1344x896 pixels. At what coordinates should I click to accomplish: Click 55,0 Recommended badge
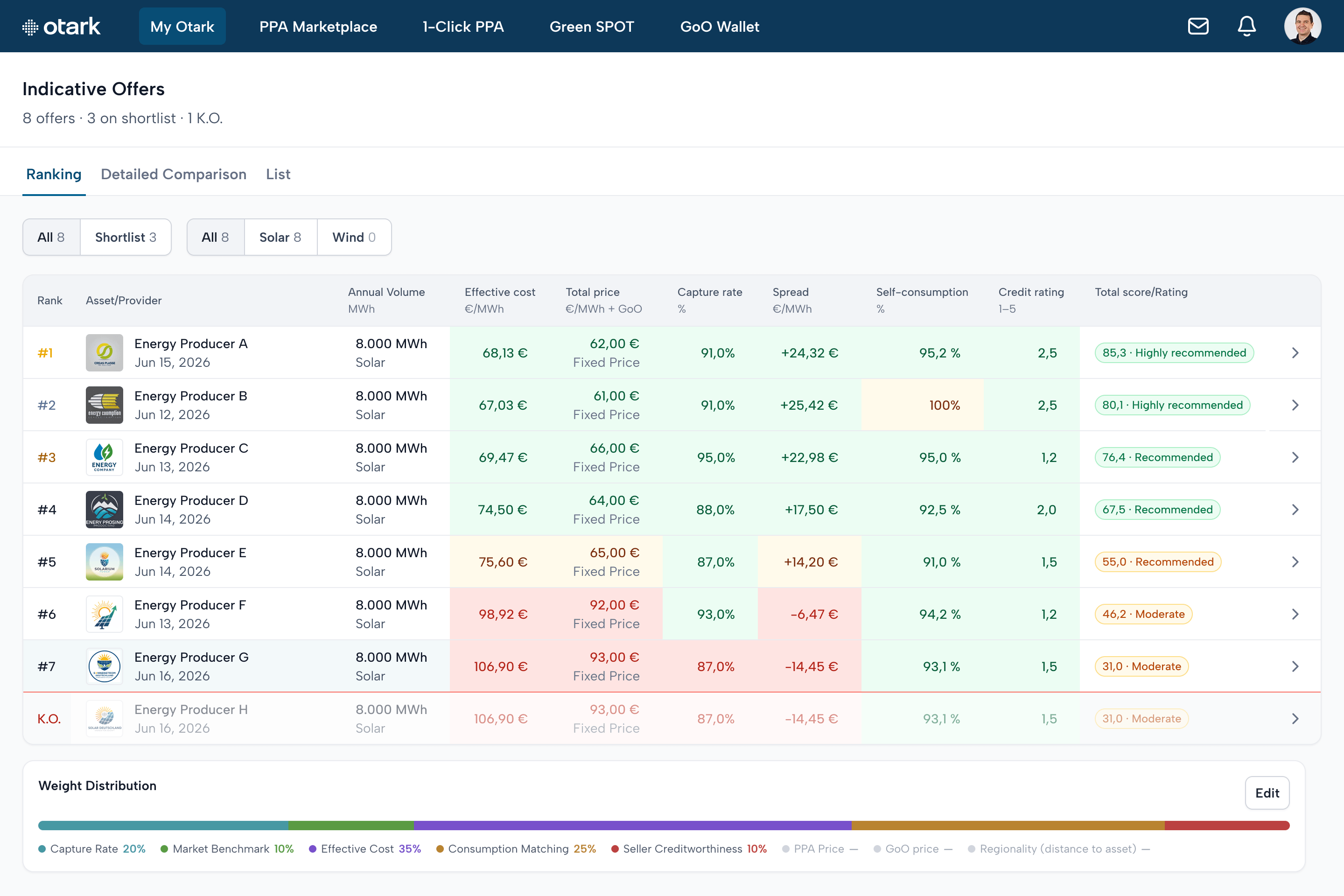pos(1158,562)
